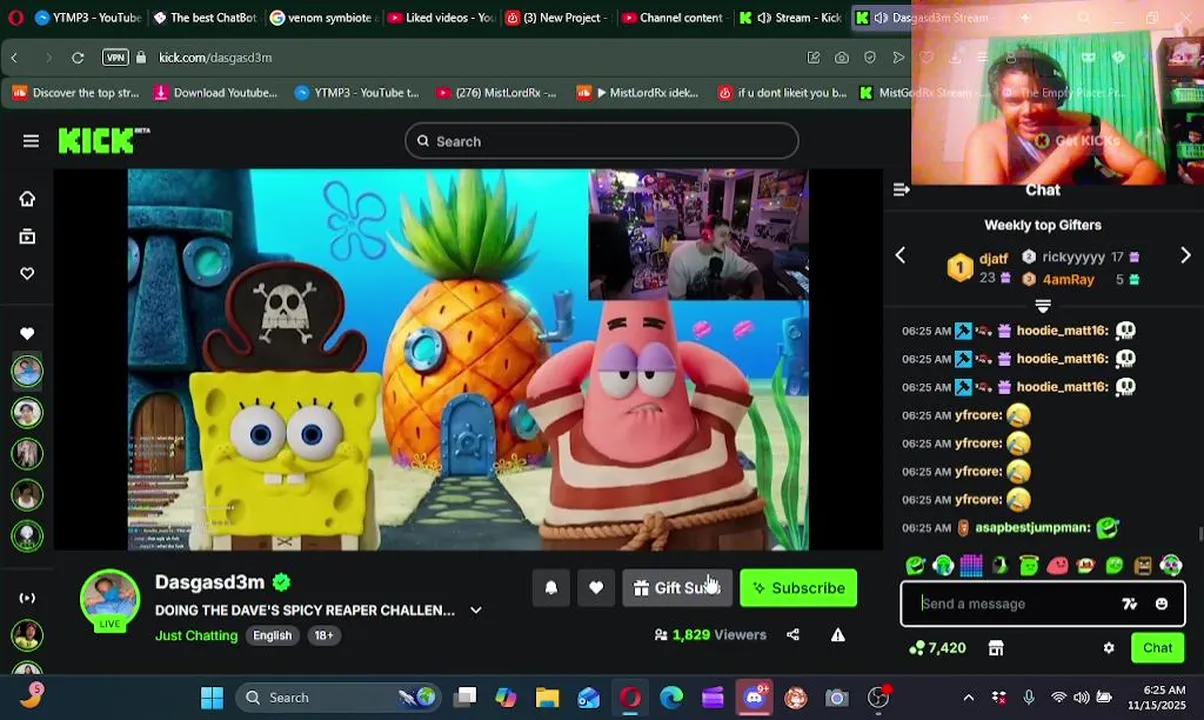1204x720 pixels.
Task: Switch to YTMP3 - YouTube tab
Action: point(87,17)
